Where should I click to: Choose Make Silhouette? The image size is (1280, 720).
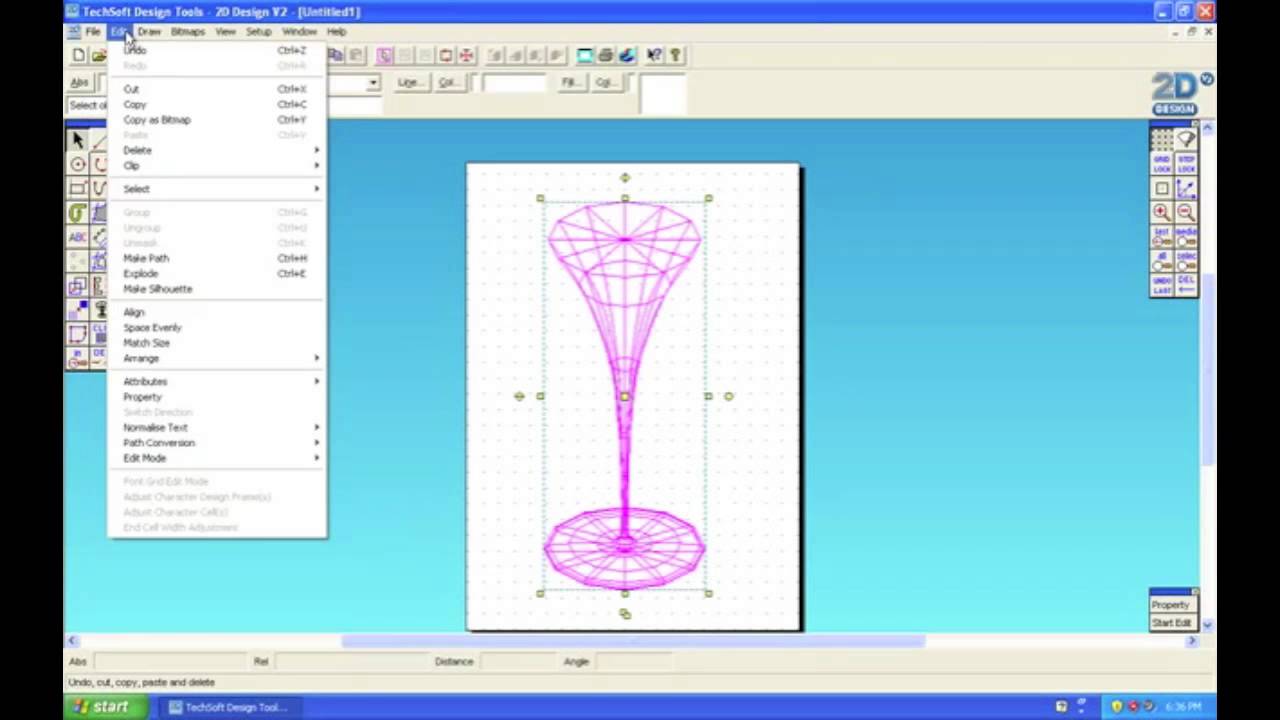click(216, 289)
